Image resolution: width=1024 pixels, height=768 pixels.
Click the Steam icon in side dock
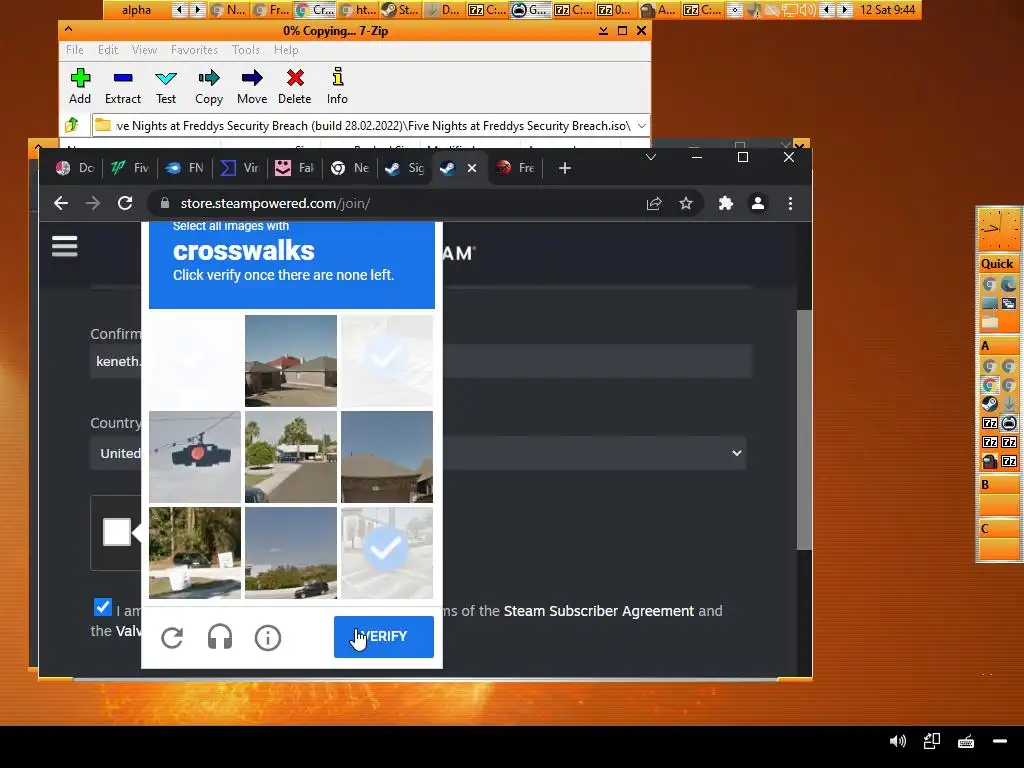(x=989, y=404)
